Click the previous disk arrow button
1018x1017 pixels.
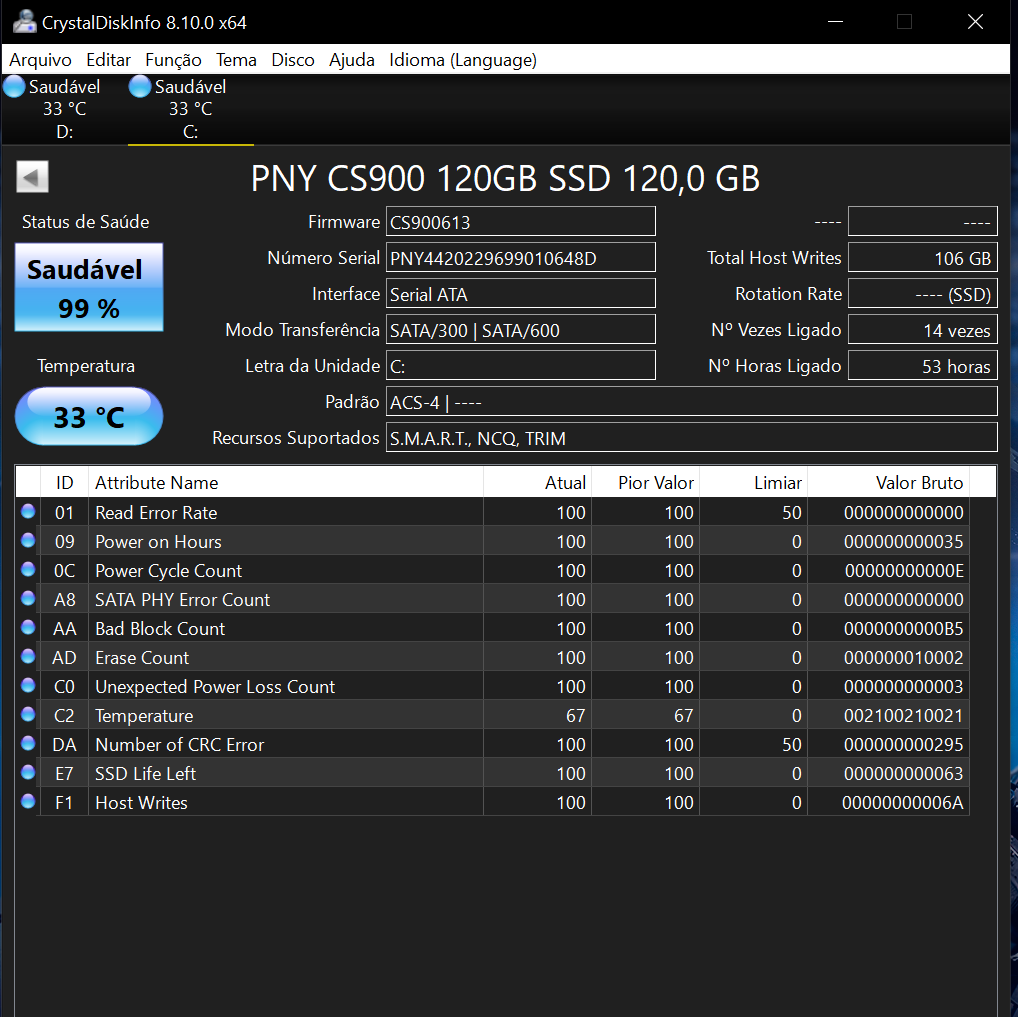tap(32, 177)
